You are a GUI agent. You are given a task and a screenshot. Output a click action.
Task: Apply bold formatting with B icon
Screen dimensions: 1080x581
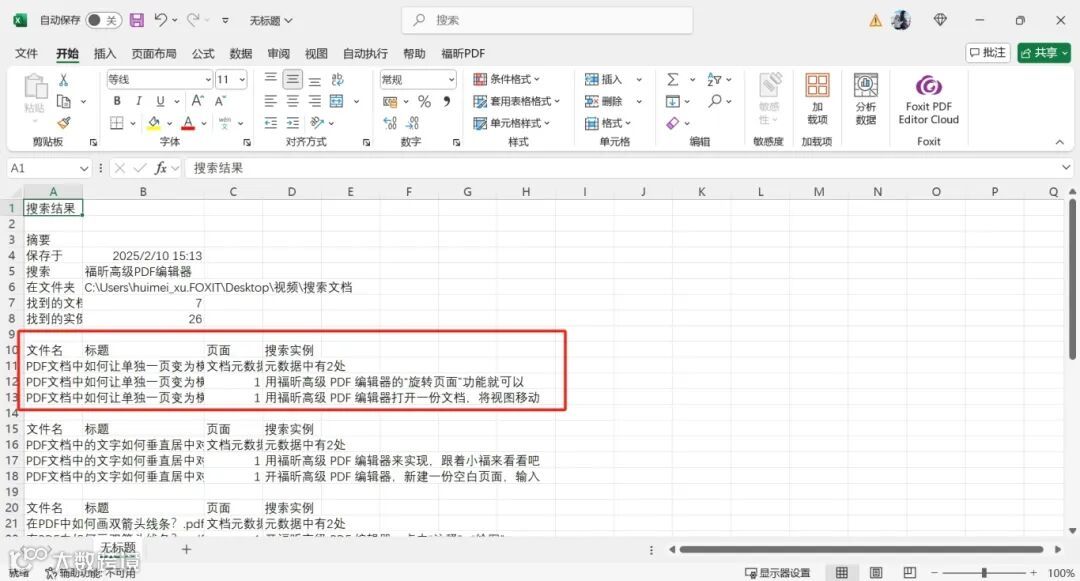[x=117, y=101]
